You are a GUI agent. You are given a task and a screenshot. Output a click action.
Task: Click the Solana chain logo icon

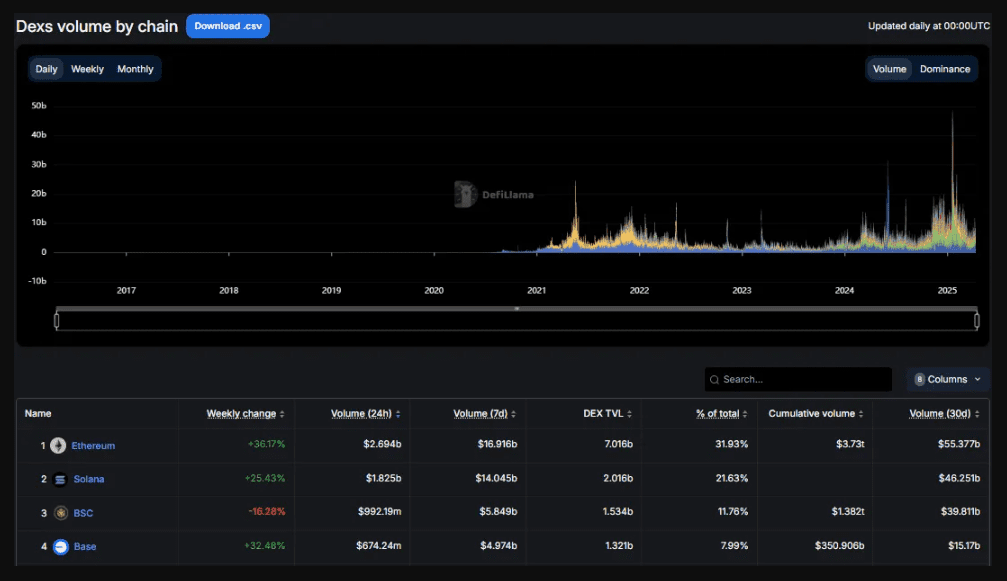[60, 480]
